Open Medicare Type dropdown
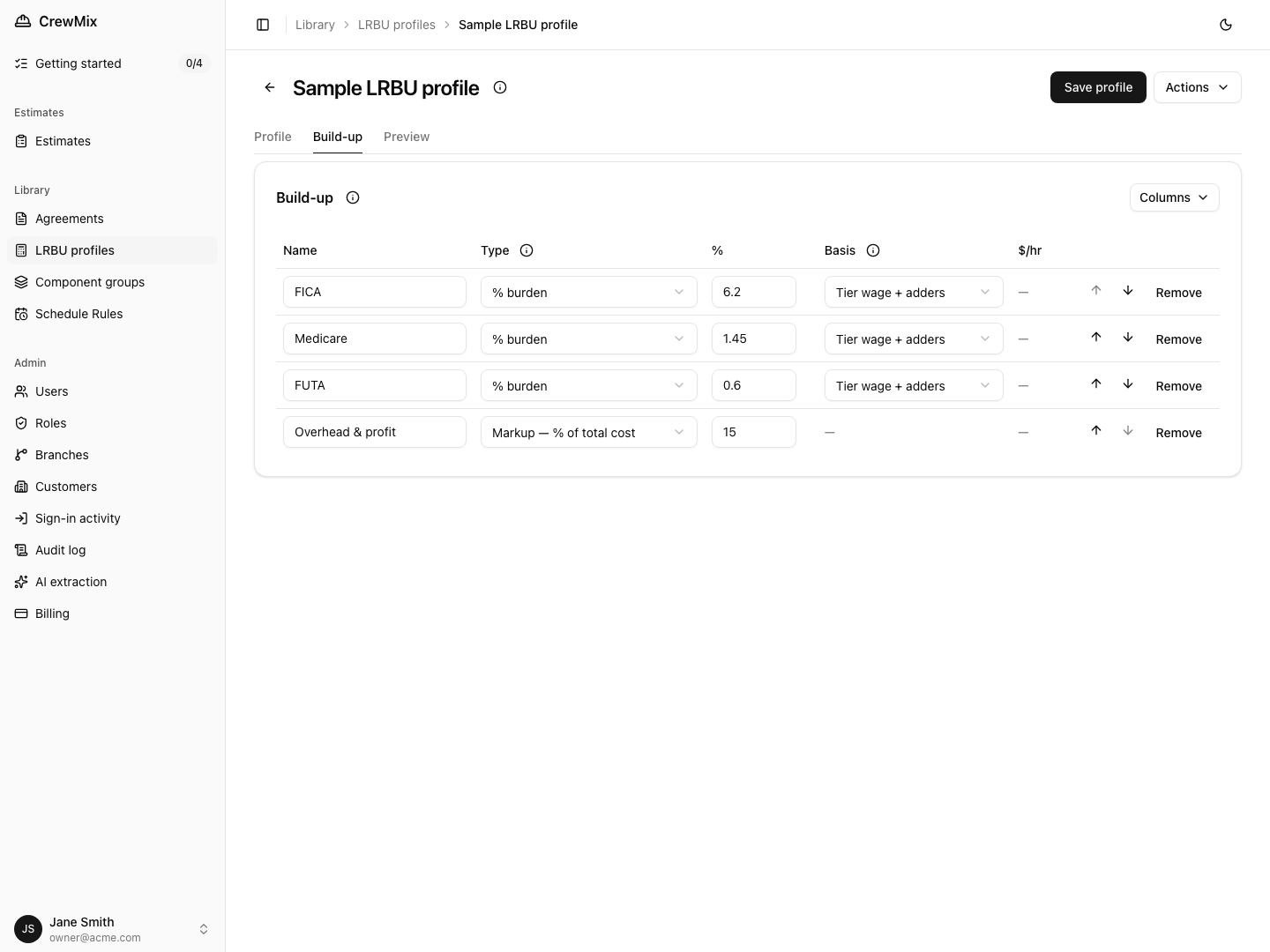Image resolution: width=1270 pixels, height=952 pixels. pyautogui.click(x=588, y=338)
